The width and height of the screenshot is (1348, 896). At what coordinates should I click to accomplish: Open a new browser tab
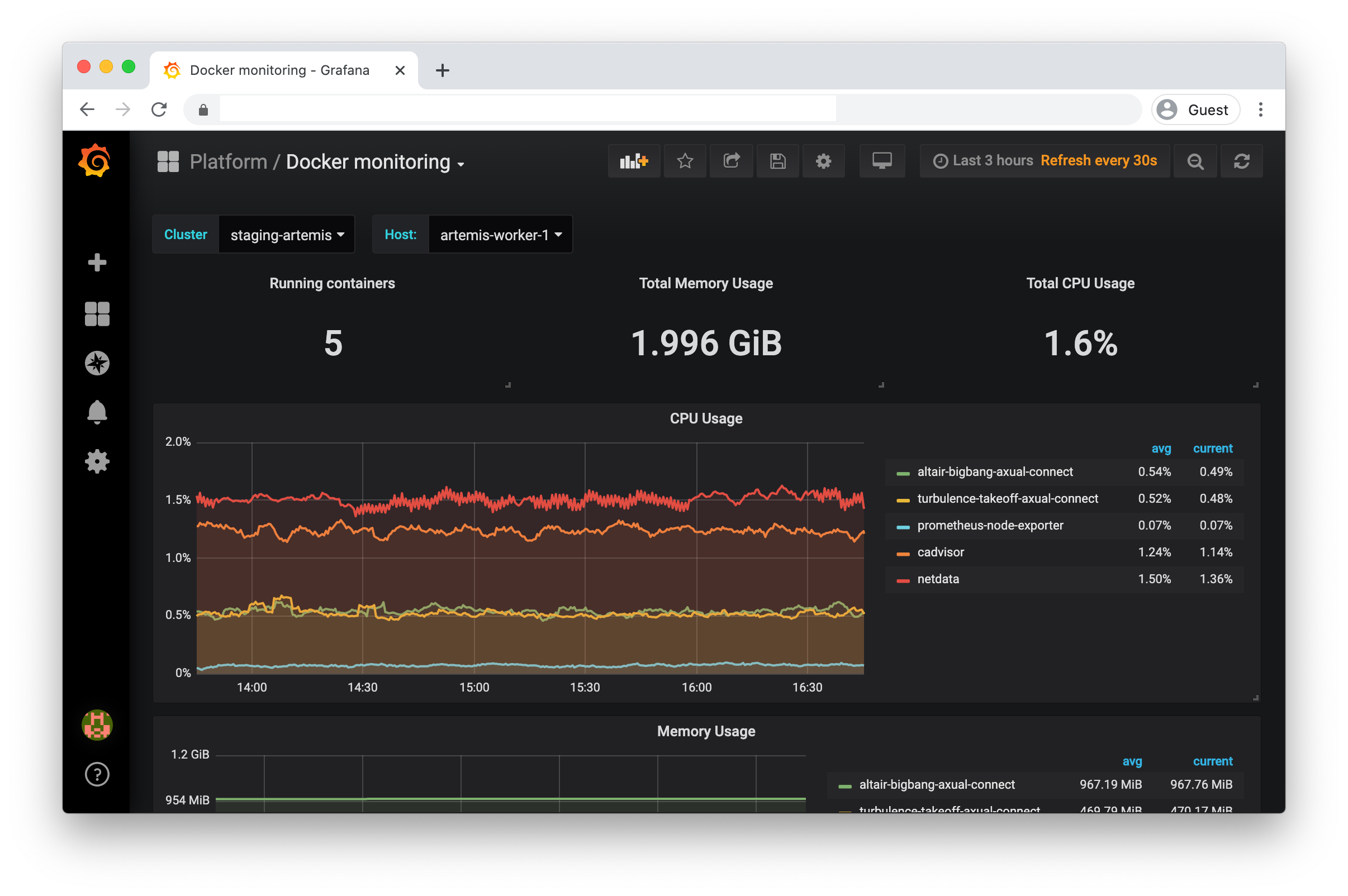(443, 70)
